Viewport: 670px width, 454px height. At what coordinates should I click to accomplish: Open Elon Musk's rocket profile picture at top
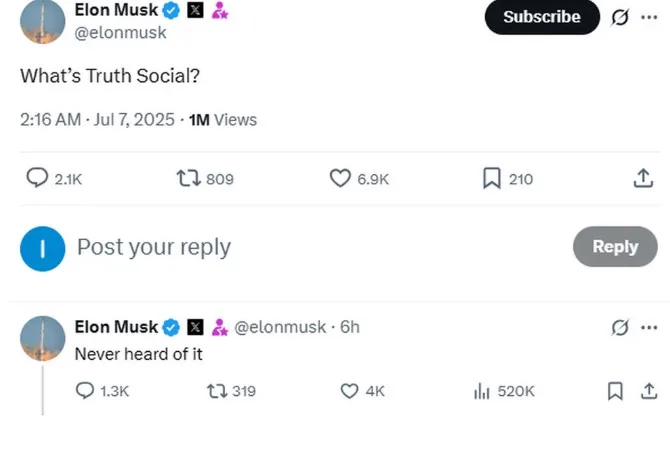point(42,21)
